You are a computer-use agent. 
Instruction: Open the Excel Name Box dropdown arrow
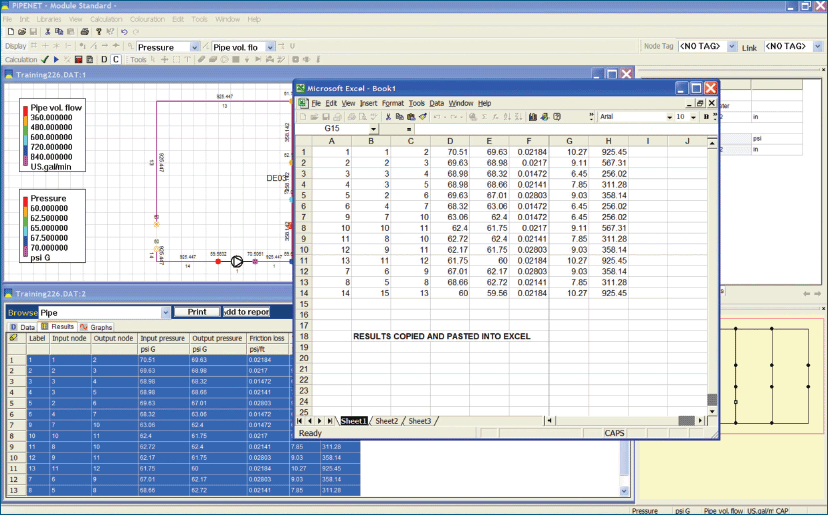point(373,129)
